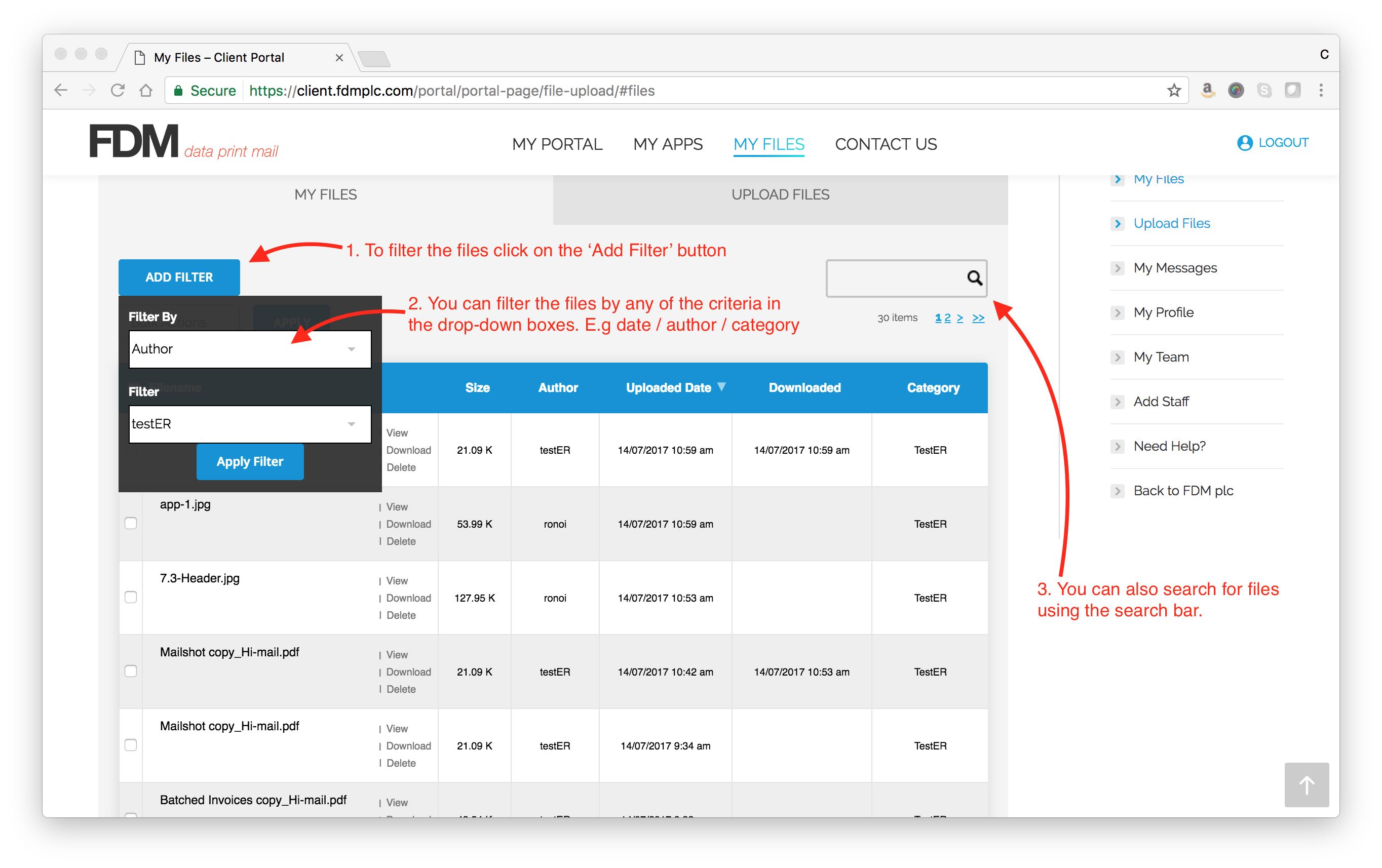Click the browser reload icon
This screenshot has width=1382, height=868.
[x=118, y=91]
